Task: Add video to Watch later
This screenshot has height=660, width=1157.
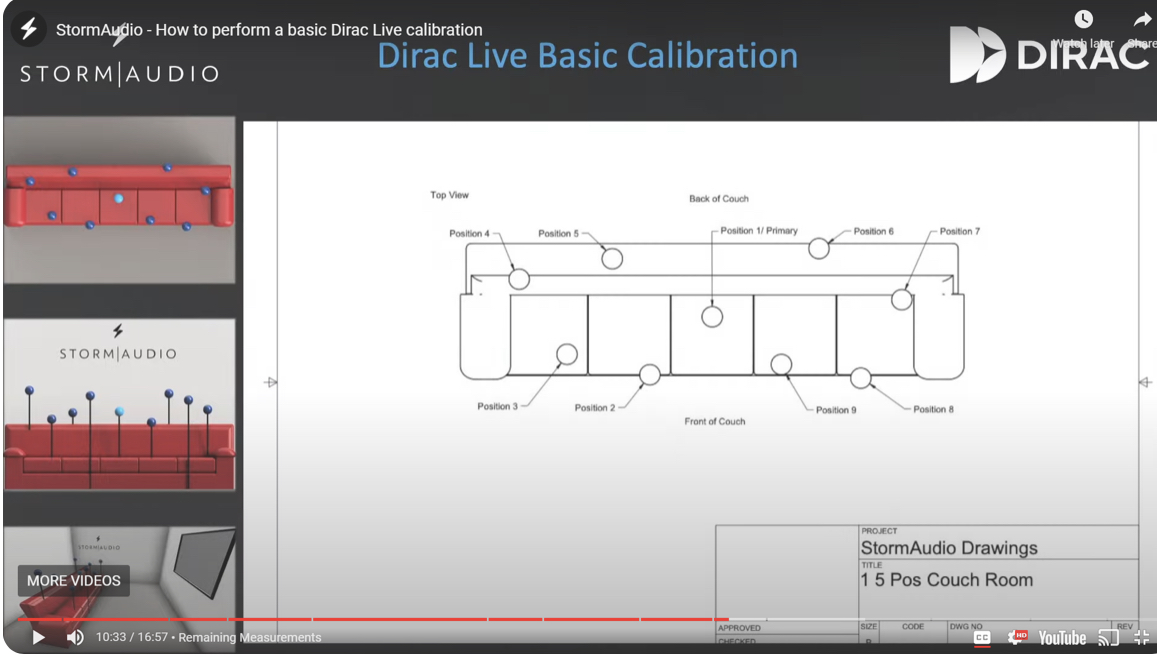Action: 1083,20
